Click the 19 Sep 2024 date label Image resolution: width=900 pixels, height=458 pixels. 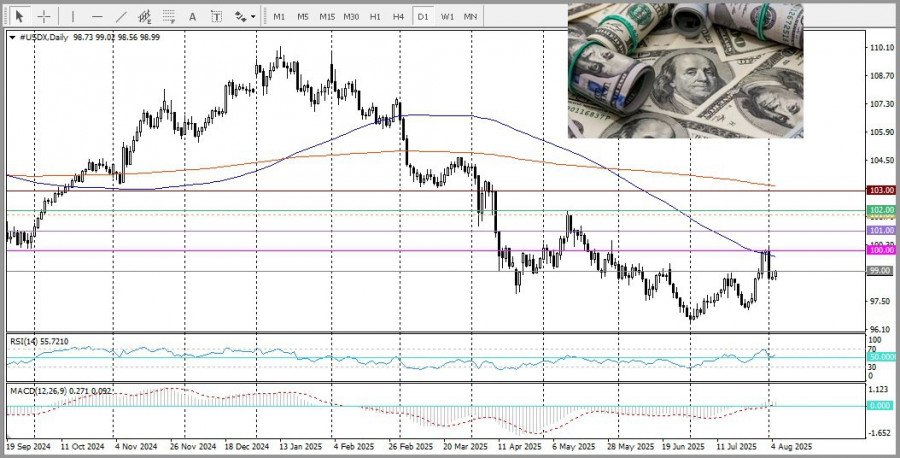point(28,446)
